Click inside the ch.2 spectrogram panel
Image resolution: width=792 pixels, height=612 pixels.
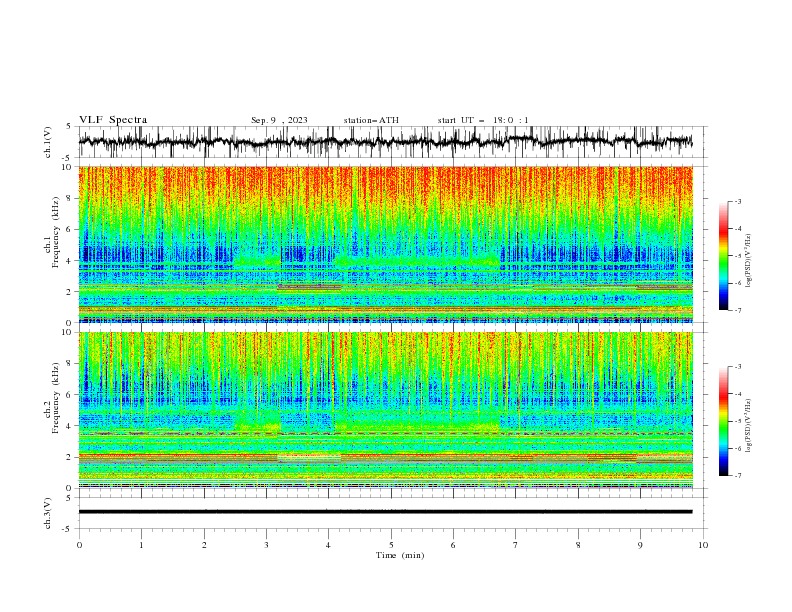point(385,410)
